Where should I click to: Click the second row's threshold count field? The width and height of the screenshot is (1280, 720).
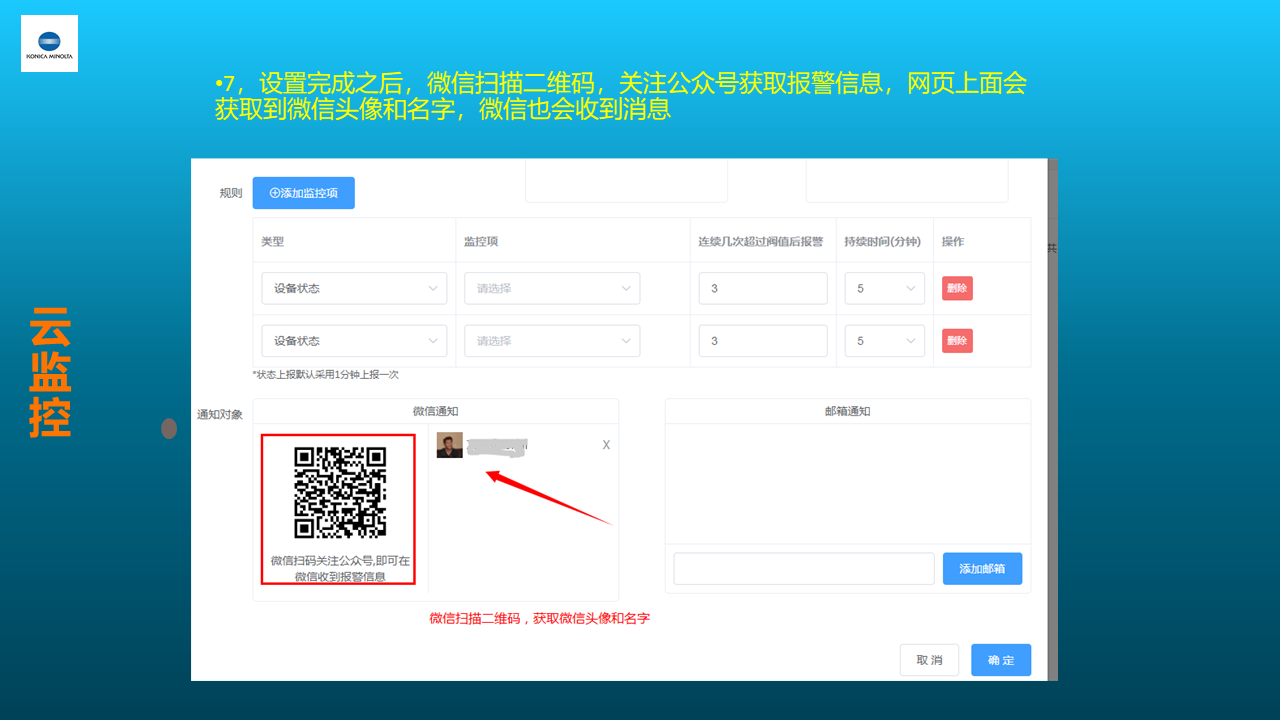click(762, 341)
